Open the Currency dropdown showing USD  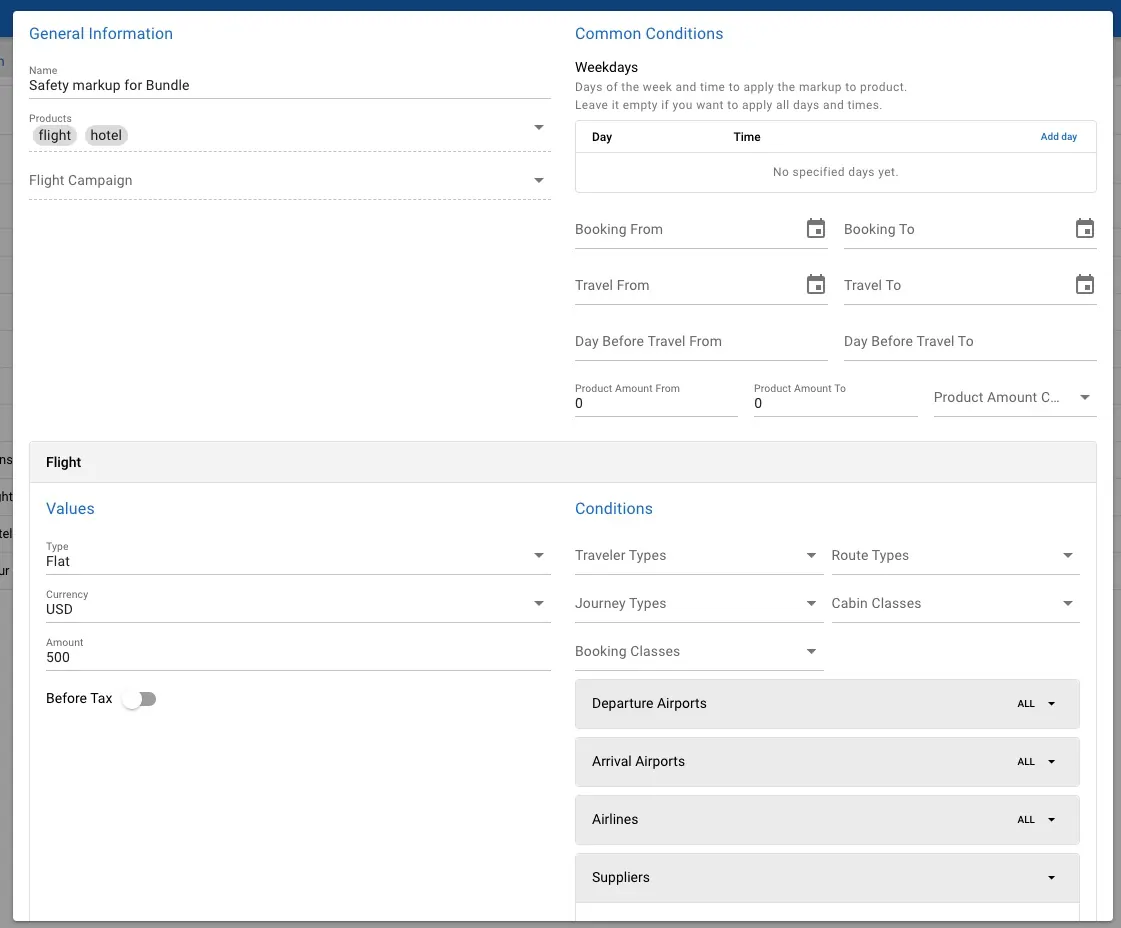coord(298,603)
